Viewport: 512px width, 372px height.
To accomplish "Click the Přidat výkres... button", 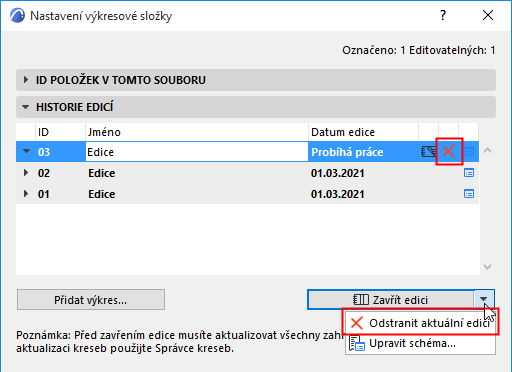I will 91,300.
